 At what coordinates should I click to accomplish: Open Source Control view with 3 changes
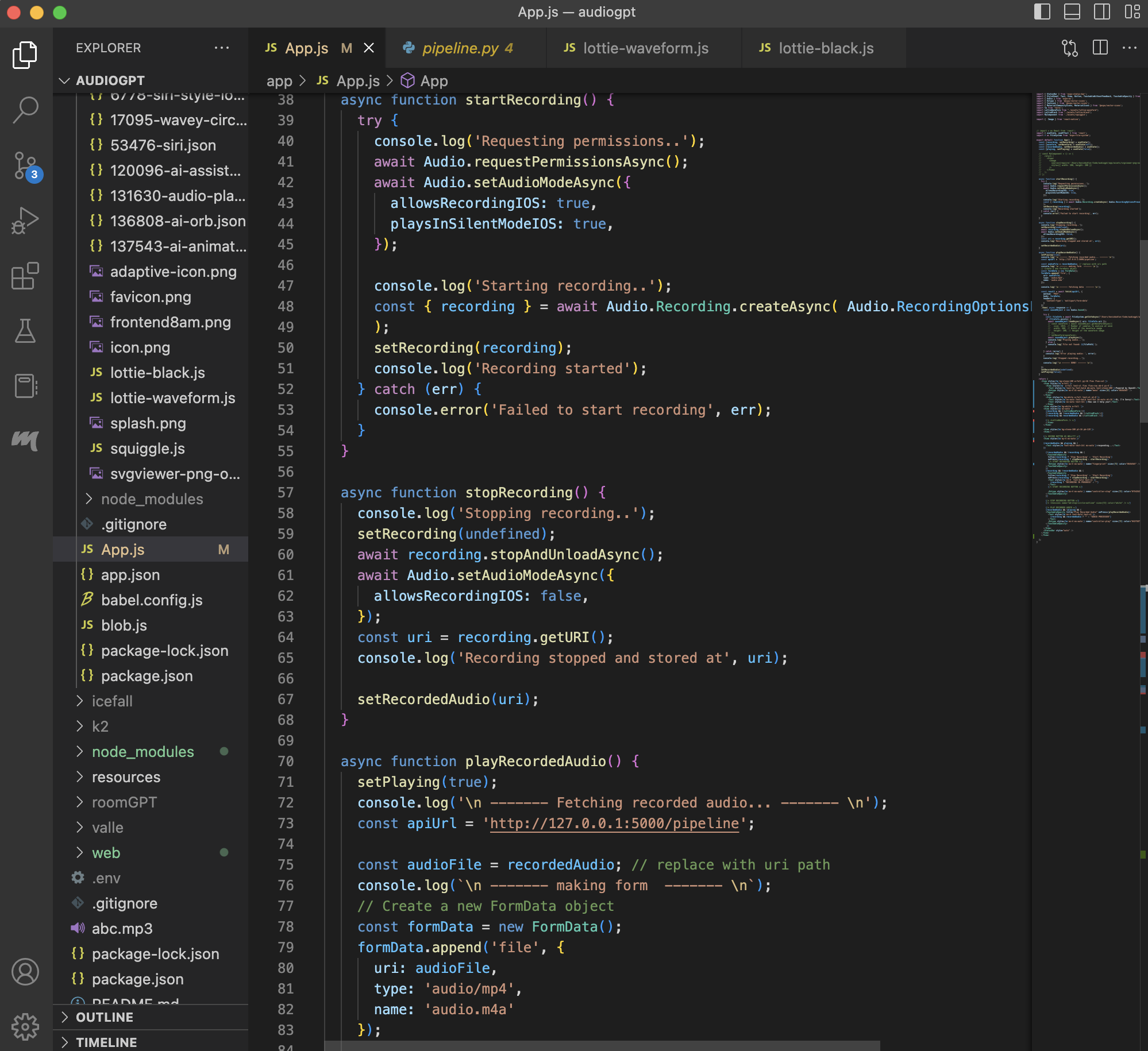[x=25, y=165]
